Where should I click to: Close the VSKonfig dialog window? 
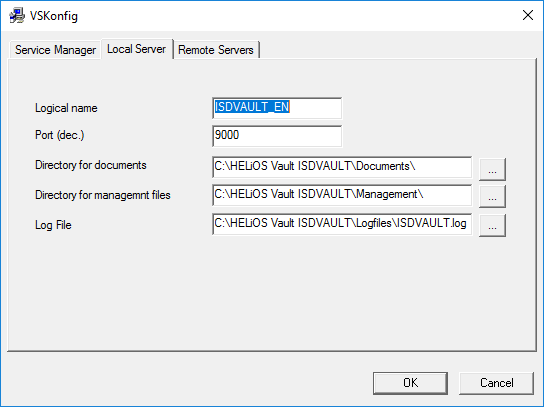528,15
